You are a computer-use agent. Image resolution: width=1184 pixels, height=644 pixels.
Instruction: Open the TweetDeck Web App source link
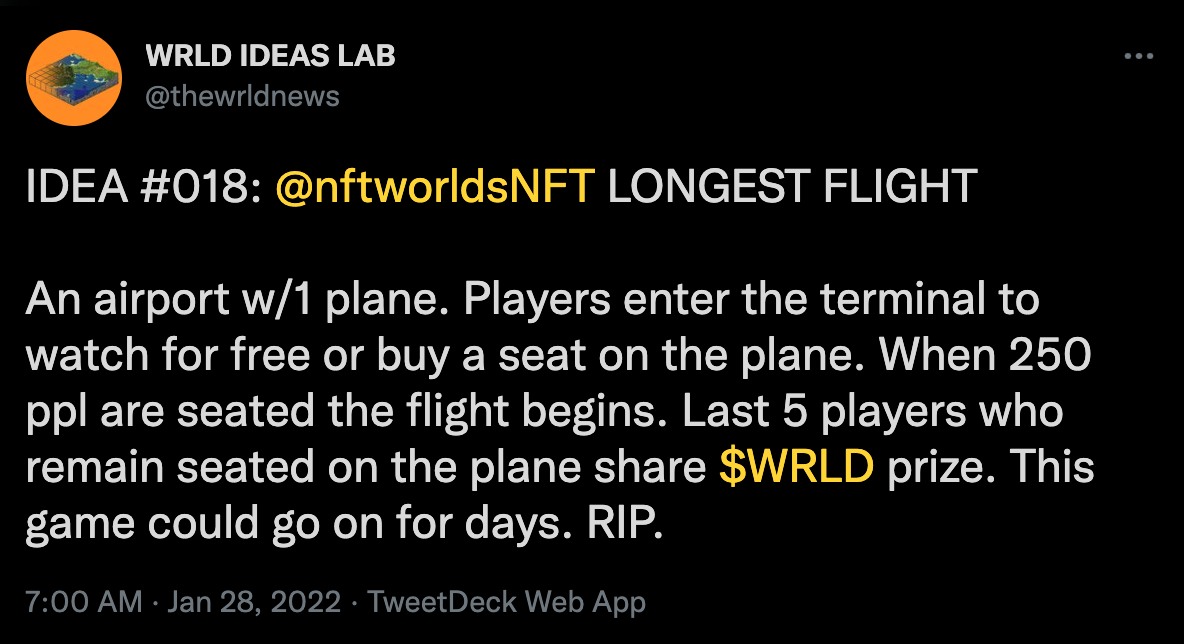(507, 602)
